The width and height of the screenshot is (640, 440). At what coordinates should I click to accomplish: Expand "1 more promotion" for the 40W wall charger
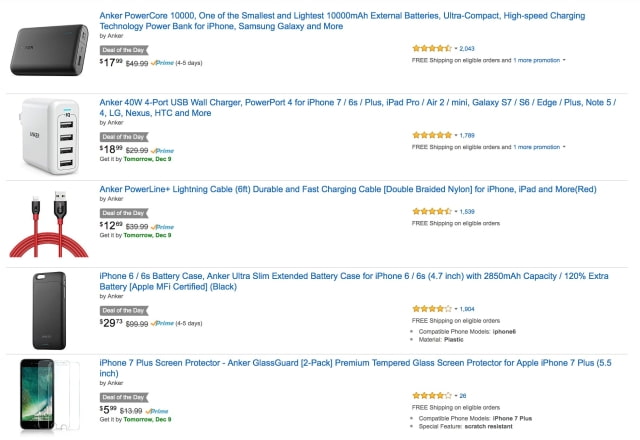click(540, 146)
